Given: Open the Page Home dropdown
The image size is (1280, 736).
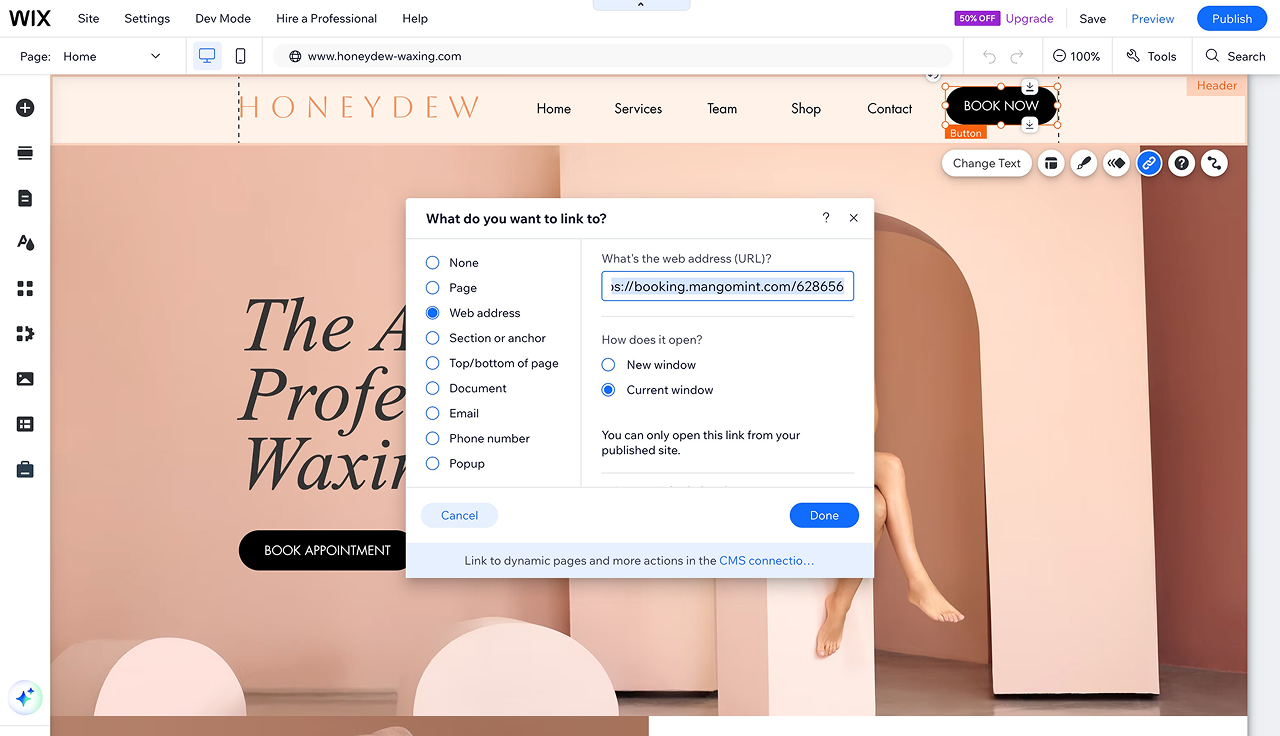Looking at the screenshot, I should [x=111, y=56].
